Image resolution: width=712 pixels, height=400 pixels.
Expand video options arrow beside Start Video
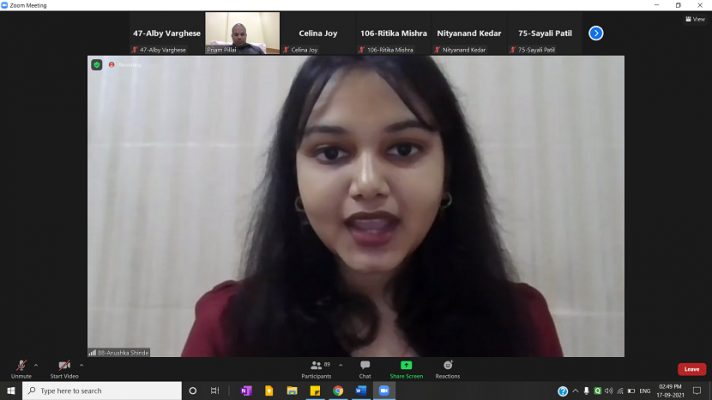pos(82,364)
